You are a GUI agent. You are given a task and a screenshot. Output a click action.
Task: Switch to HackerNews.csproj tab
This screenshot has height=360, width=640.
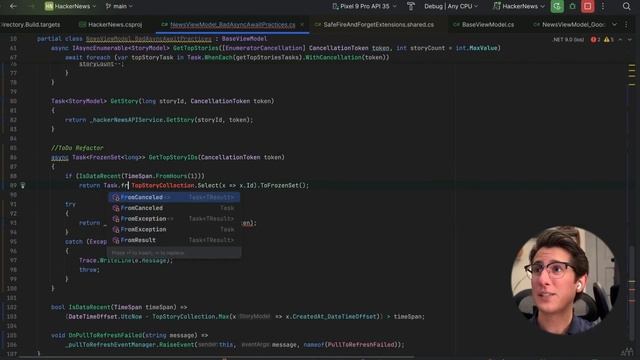(110, 24)
